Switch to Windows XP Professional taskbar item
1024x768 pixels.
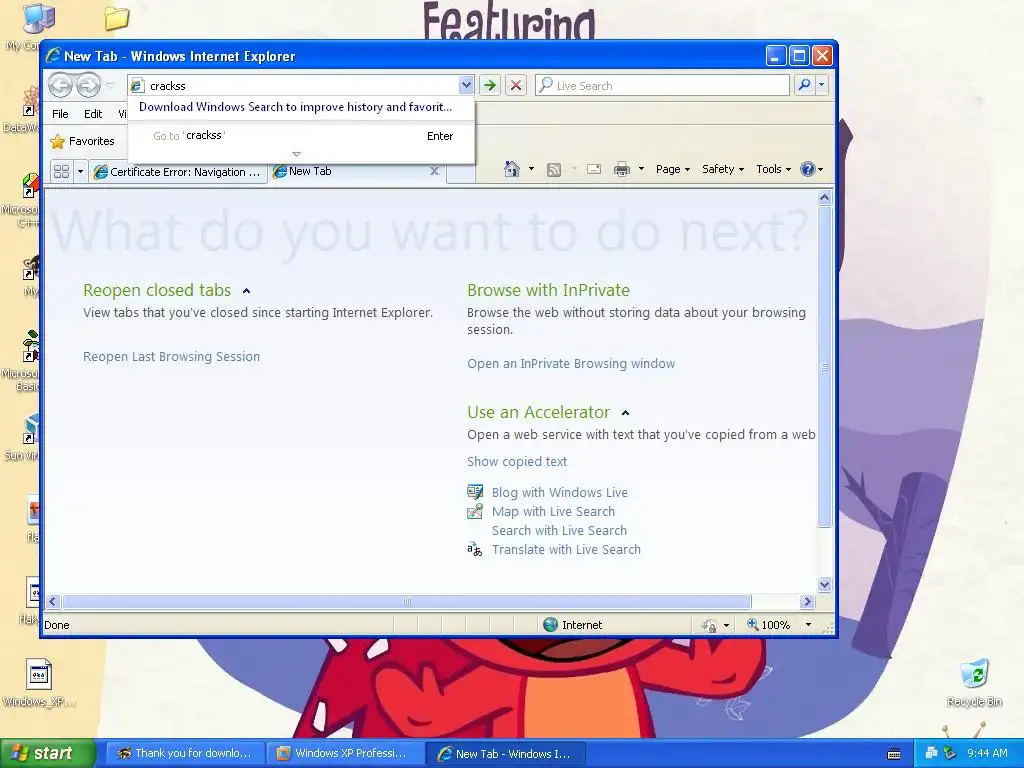point(344,754)
